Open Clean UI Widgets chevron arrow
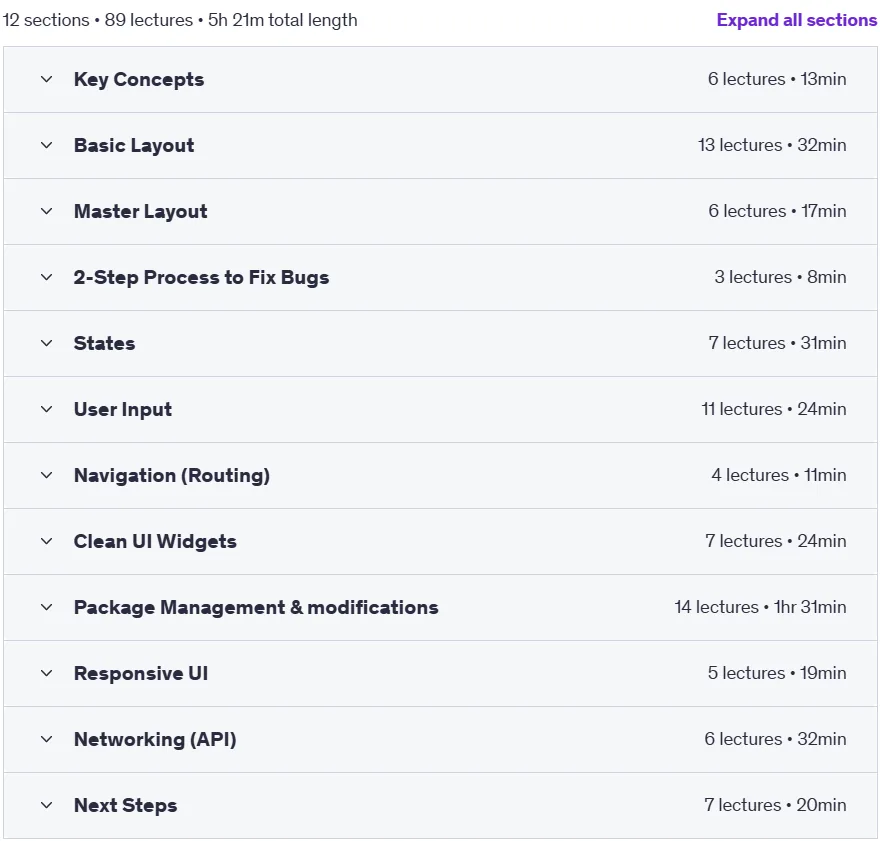Image resolution: width=880 pixels, height=841 pixels. point(47,541)
